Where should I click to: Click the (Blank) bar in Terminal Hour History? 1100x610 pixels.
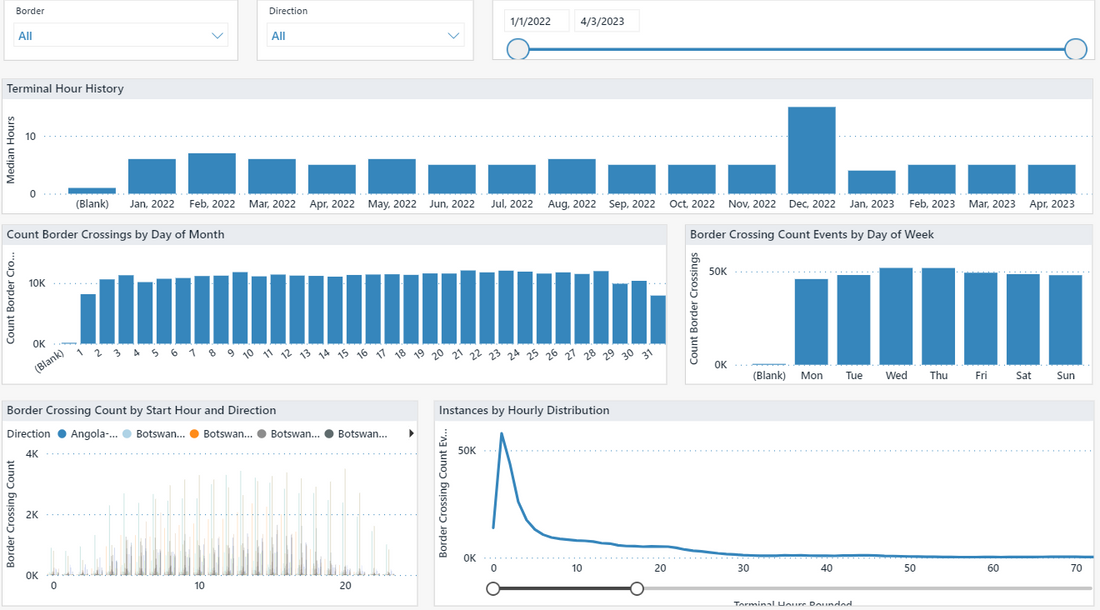92,188
